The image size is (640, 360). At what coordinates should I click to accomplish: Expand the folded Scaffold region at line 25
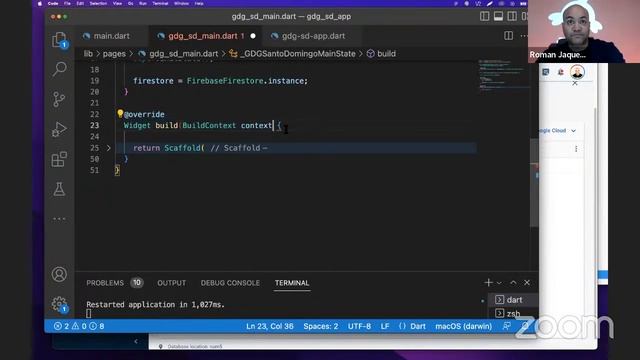coord(109,148)
